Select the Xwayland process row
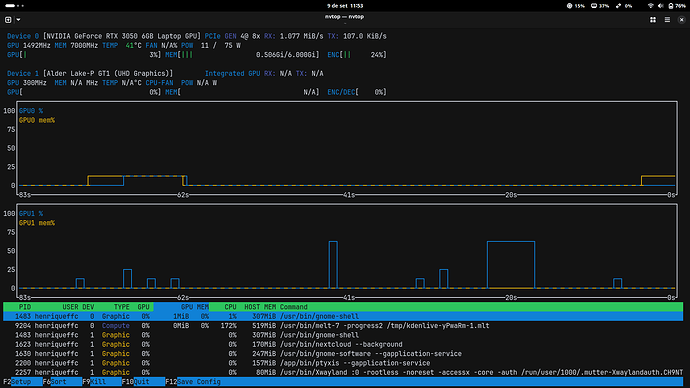690x388 pixels. tap(343, 372)
